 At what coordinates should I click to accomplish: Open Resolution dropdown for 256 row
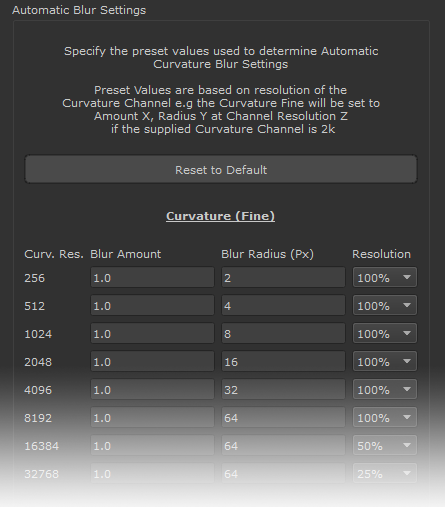coord(385,277)
